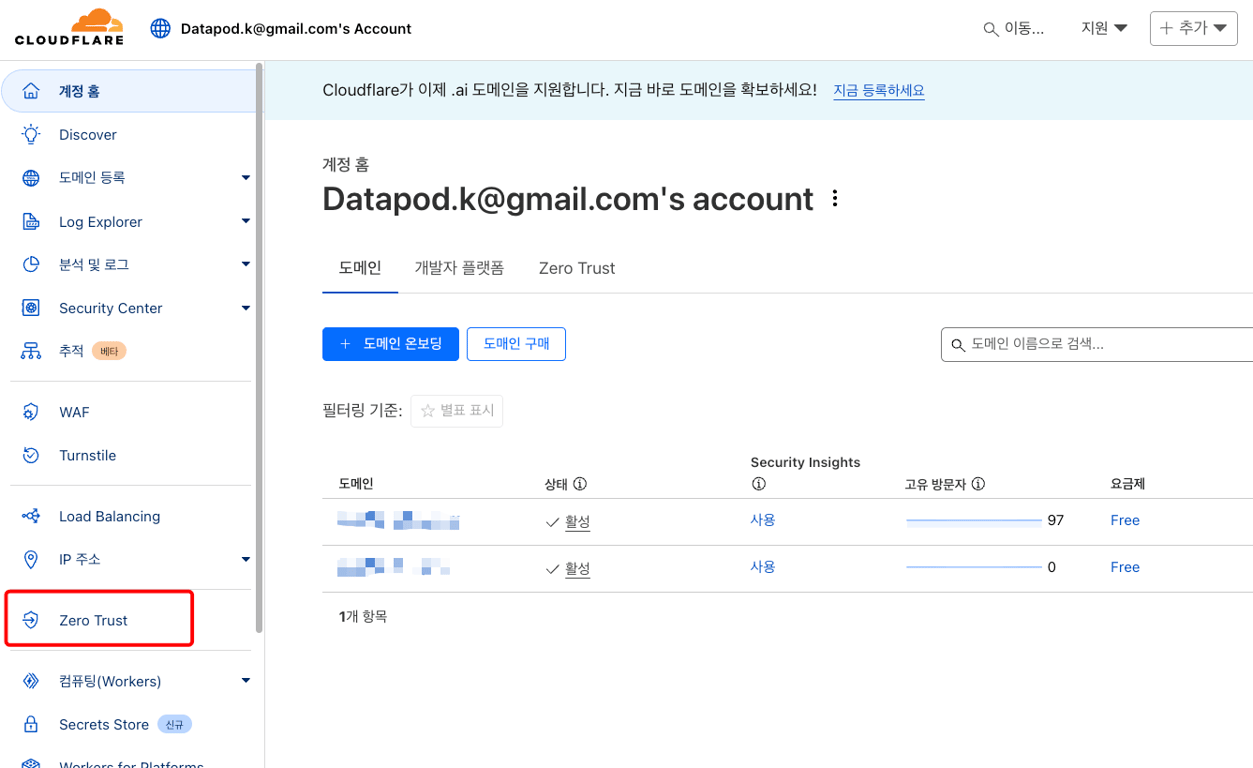Click the sidebar vertical scrollbar
This screenshot has width=1253, height=768.
259,349
